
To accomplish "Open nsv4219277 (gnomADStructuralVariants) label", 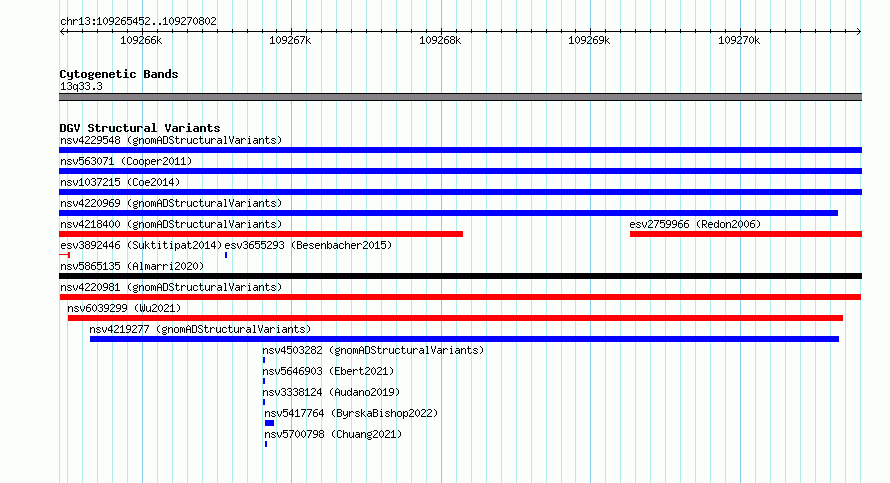I will [200, 329].
